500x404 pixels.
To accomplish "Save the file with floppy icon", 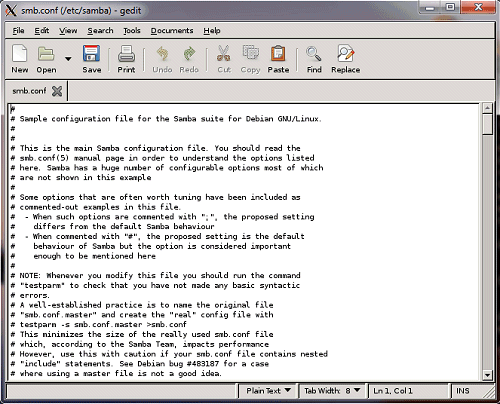I will pos(92,53).
